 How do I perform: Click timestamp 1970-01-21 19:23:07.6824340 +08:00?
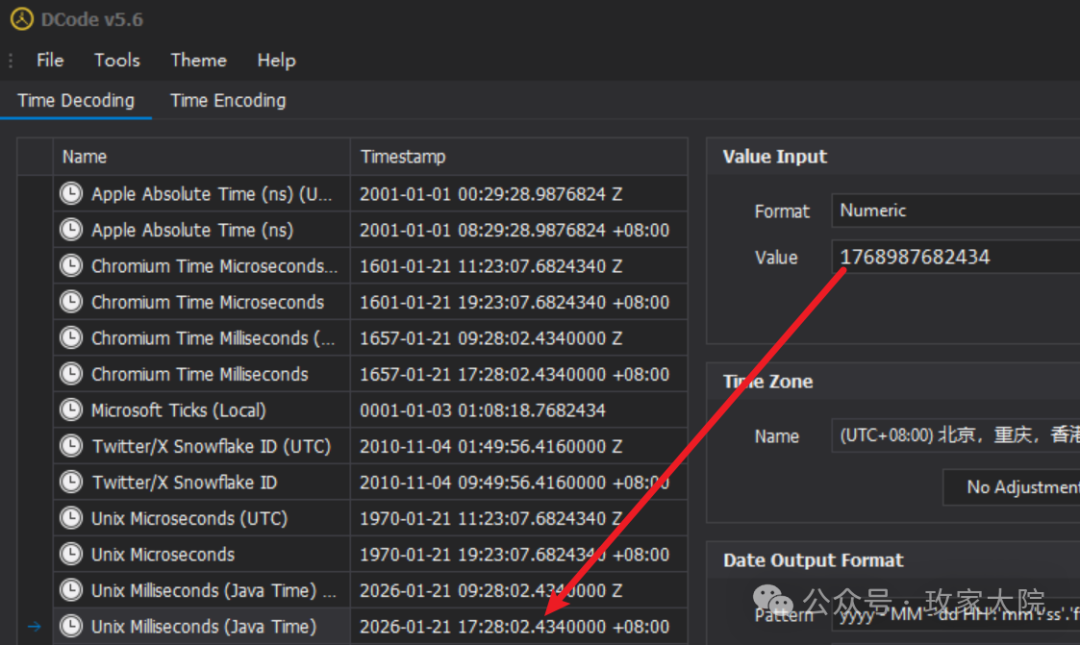515,555
